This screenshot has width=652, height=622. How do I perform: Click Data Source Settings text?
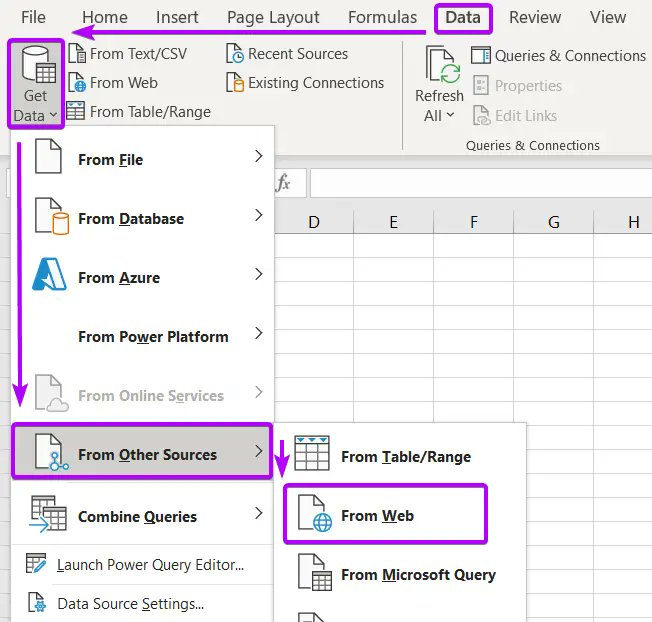pos(131,604)
